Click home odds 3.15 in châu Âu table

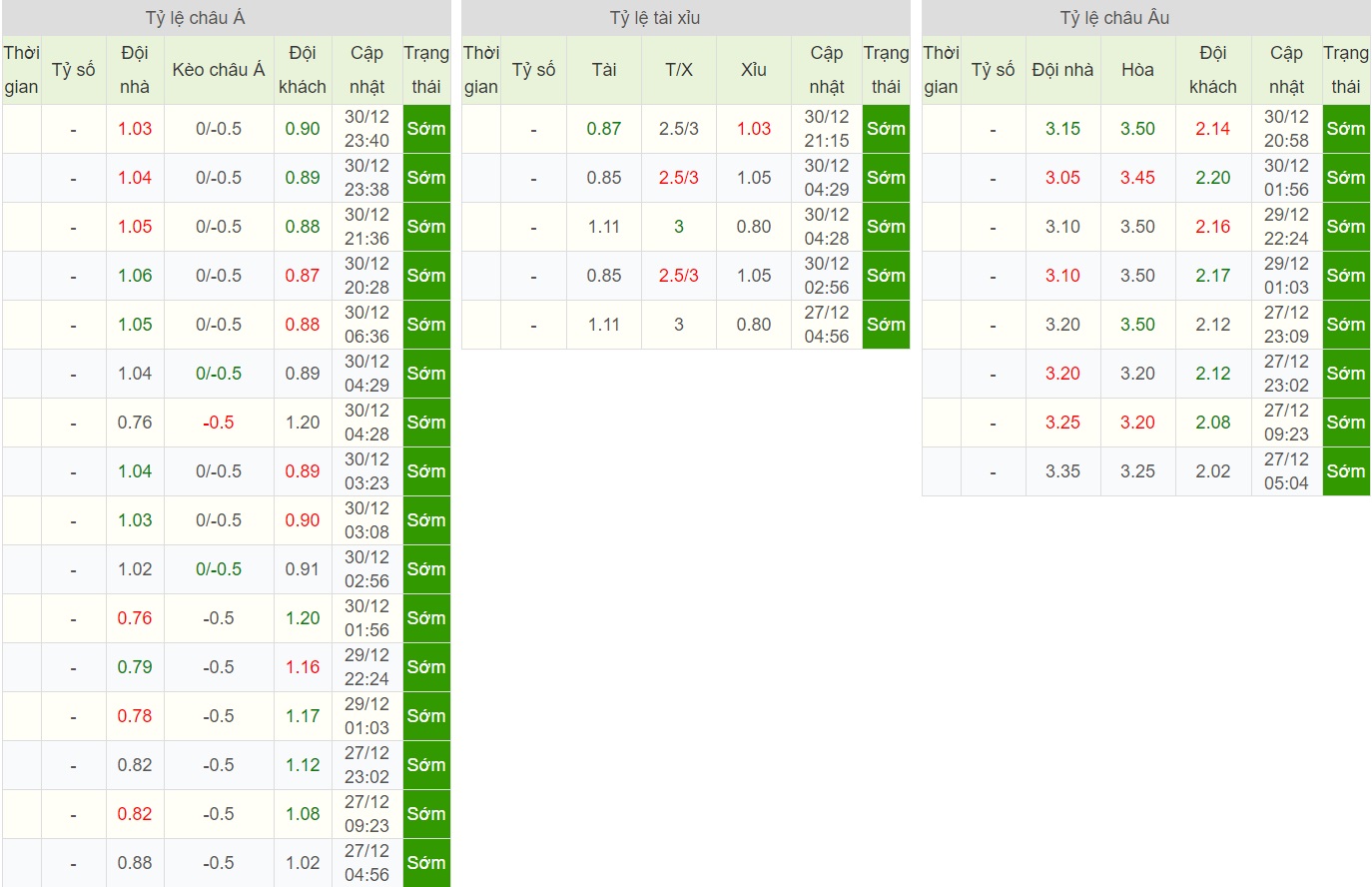1062,129
